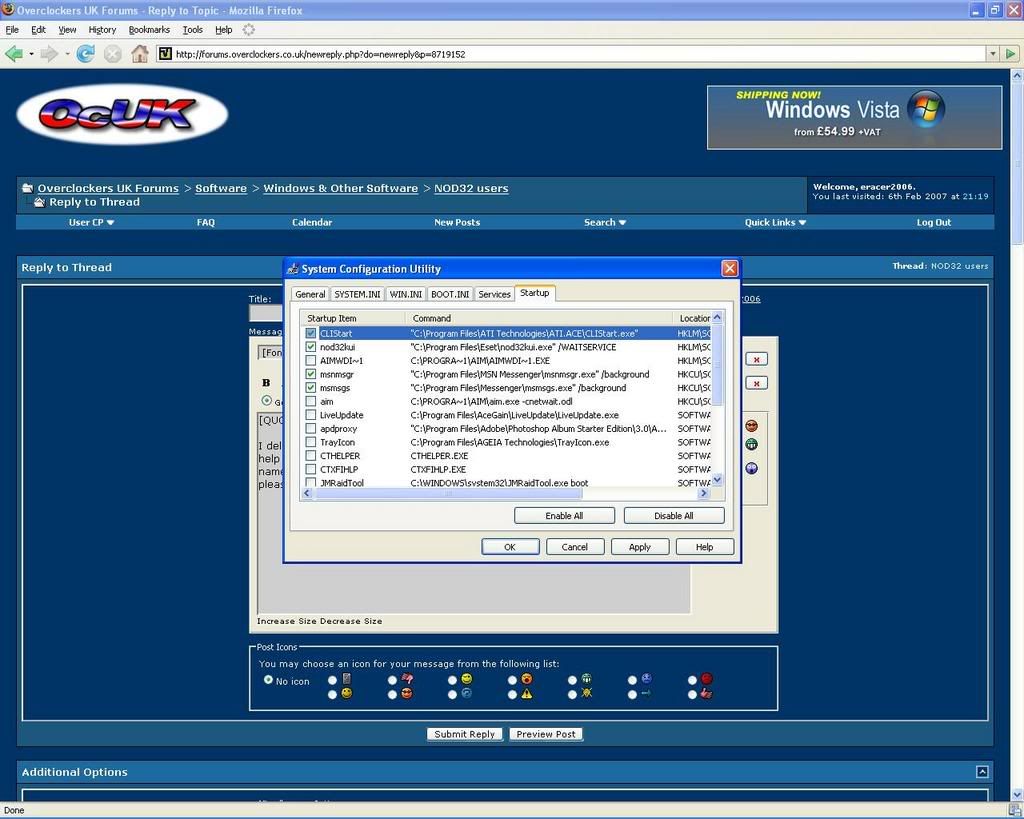The height and width of the screenshot is (819, 1024).
Task: Click the startup list vertical scrollbar thumb
Action: (717, 364)
